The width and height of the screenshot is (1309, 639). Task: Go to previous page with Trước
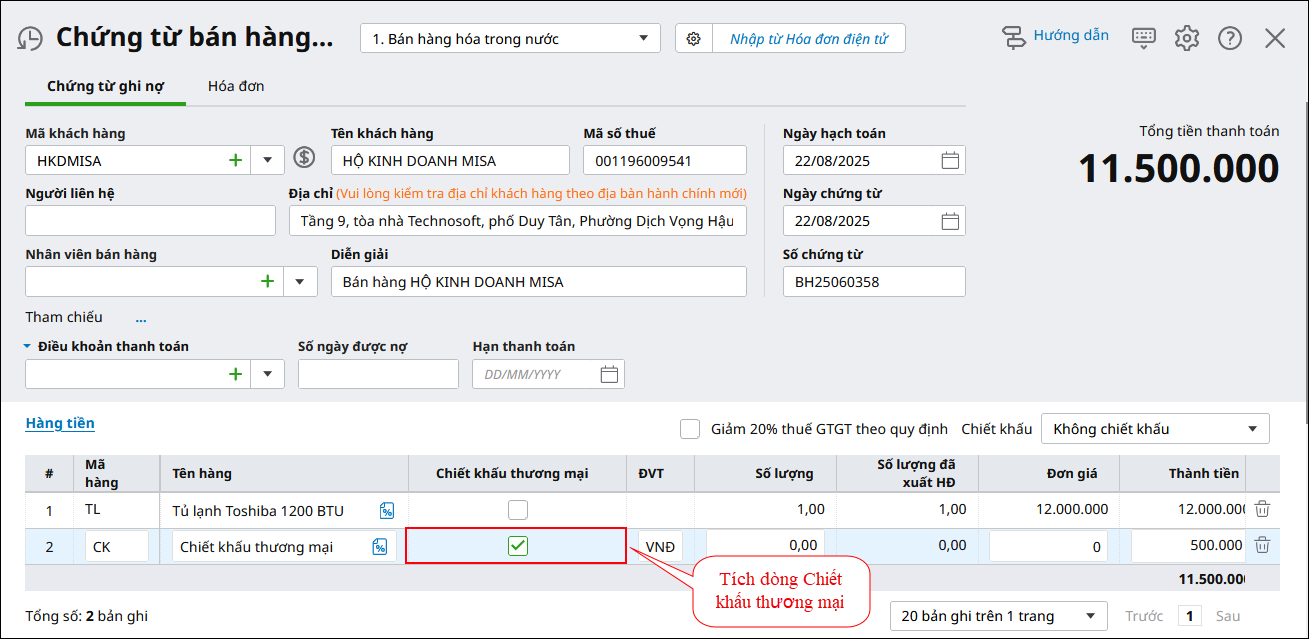pyautogui.click(x=1144, y=616)
